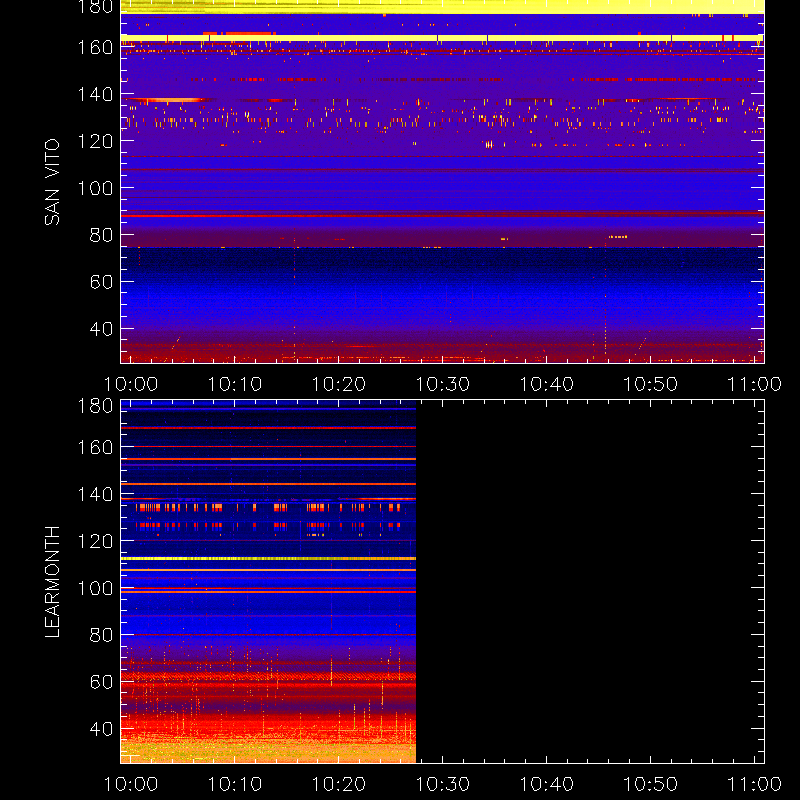Image resolution: width=800 pixels, height=800 pixels.
Task: Select the 10:10 time label below Learmonth plot
Action: tap(235, 784)
